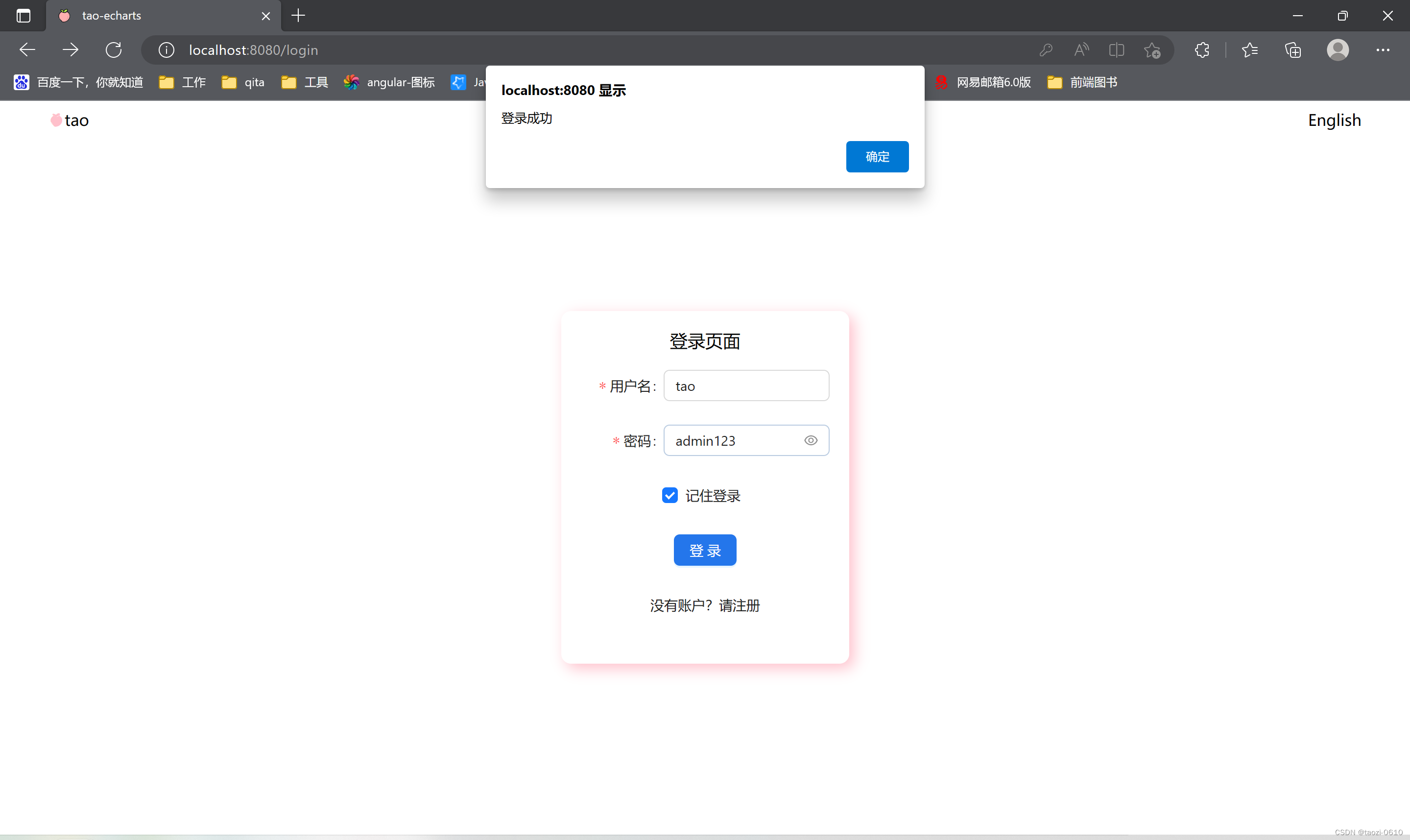Image resolution: width=1410 pixels, height=840 pixels.
Task: Open the 工具 bookmarks folder
Action: pyautogui.click(x=305, y=83)
